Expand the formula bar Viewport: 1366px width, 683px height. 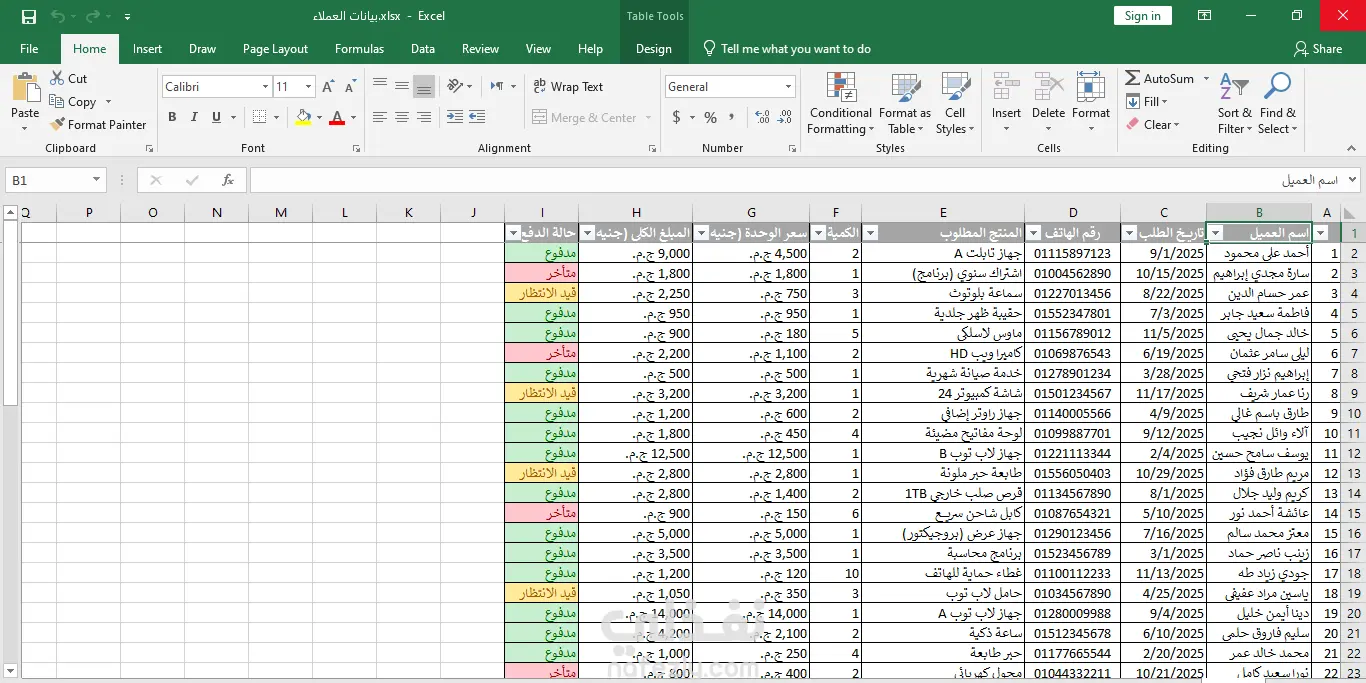coord(1353,180)
